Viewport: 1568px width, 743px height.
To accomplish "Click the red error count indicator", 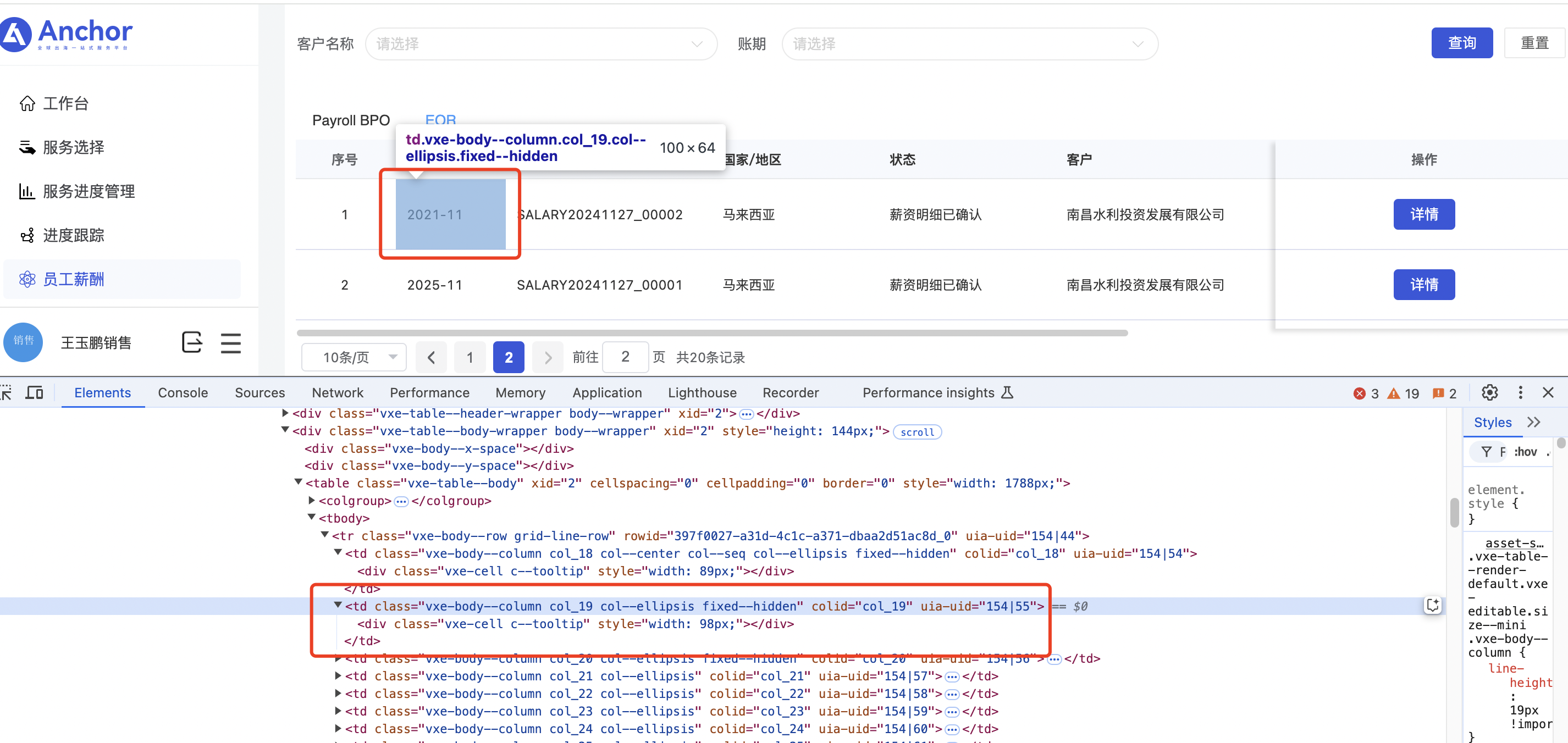I will click(1366, 393).
